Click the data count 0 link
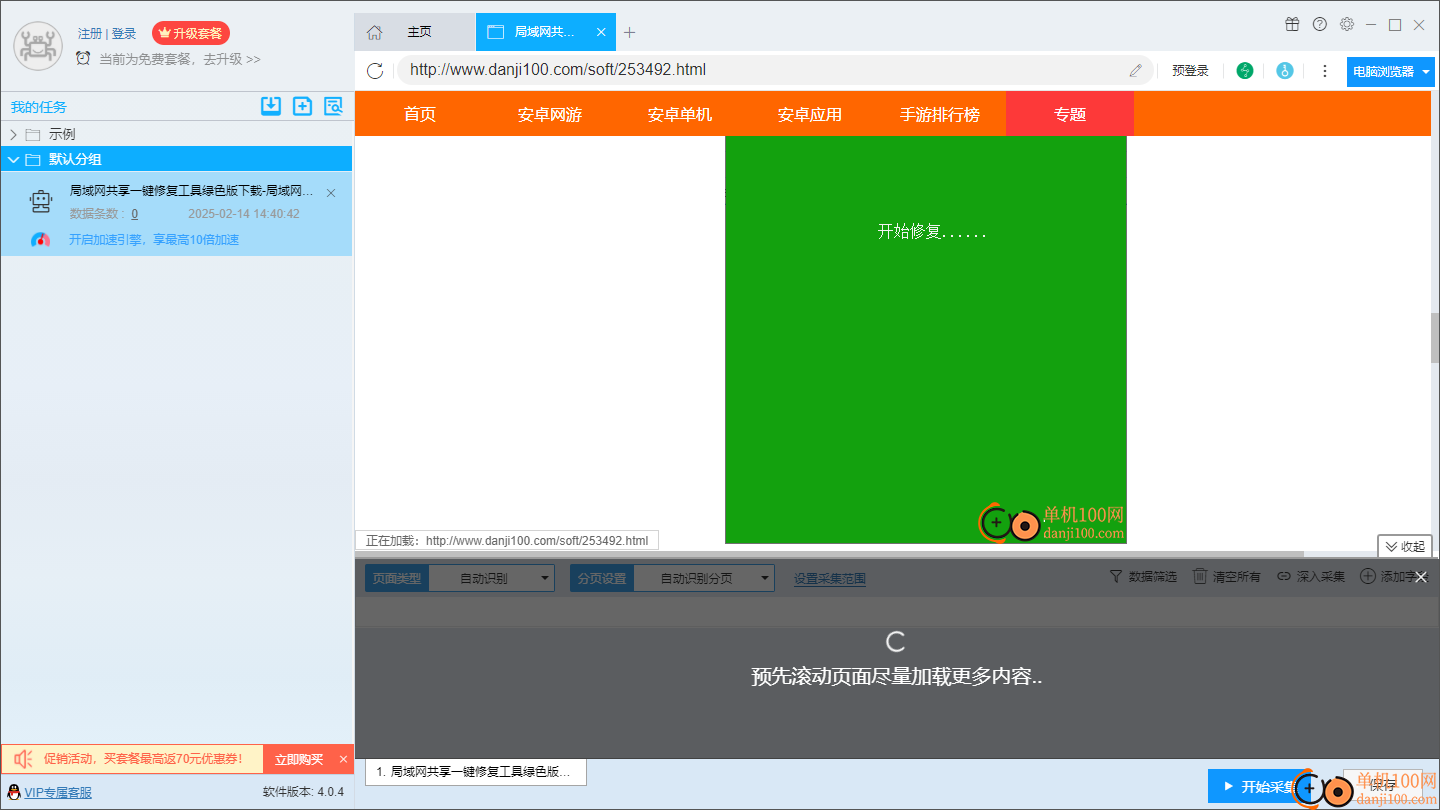The height and width of the screenshot is (810, 1440). [135, 214]
